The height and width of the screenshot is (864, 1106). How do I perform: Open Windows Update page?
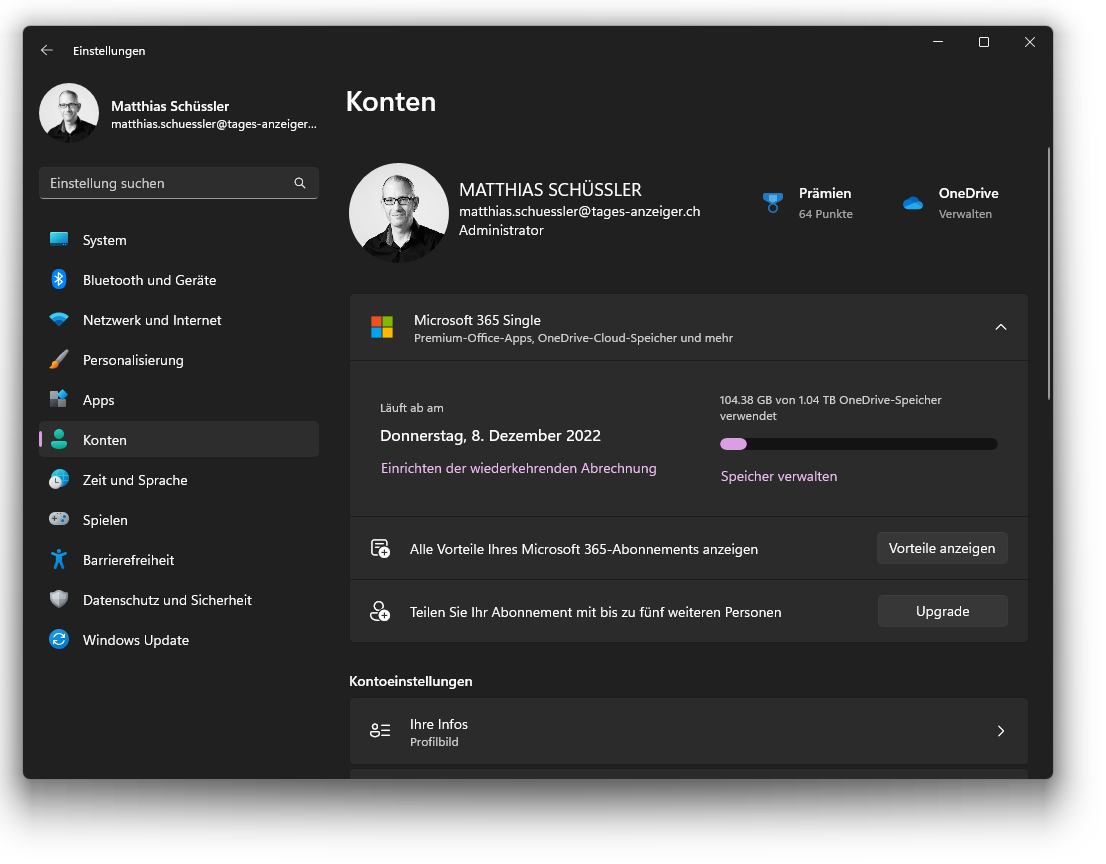(179, 640)
